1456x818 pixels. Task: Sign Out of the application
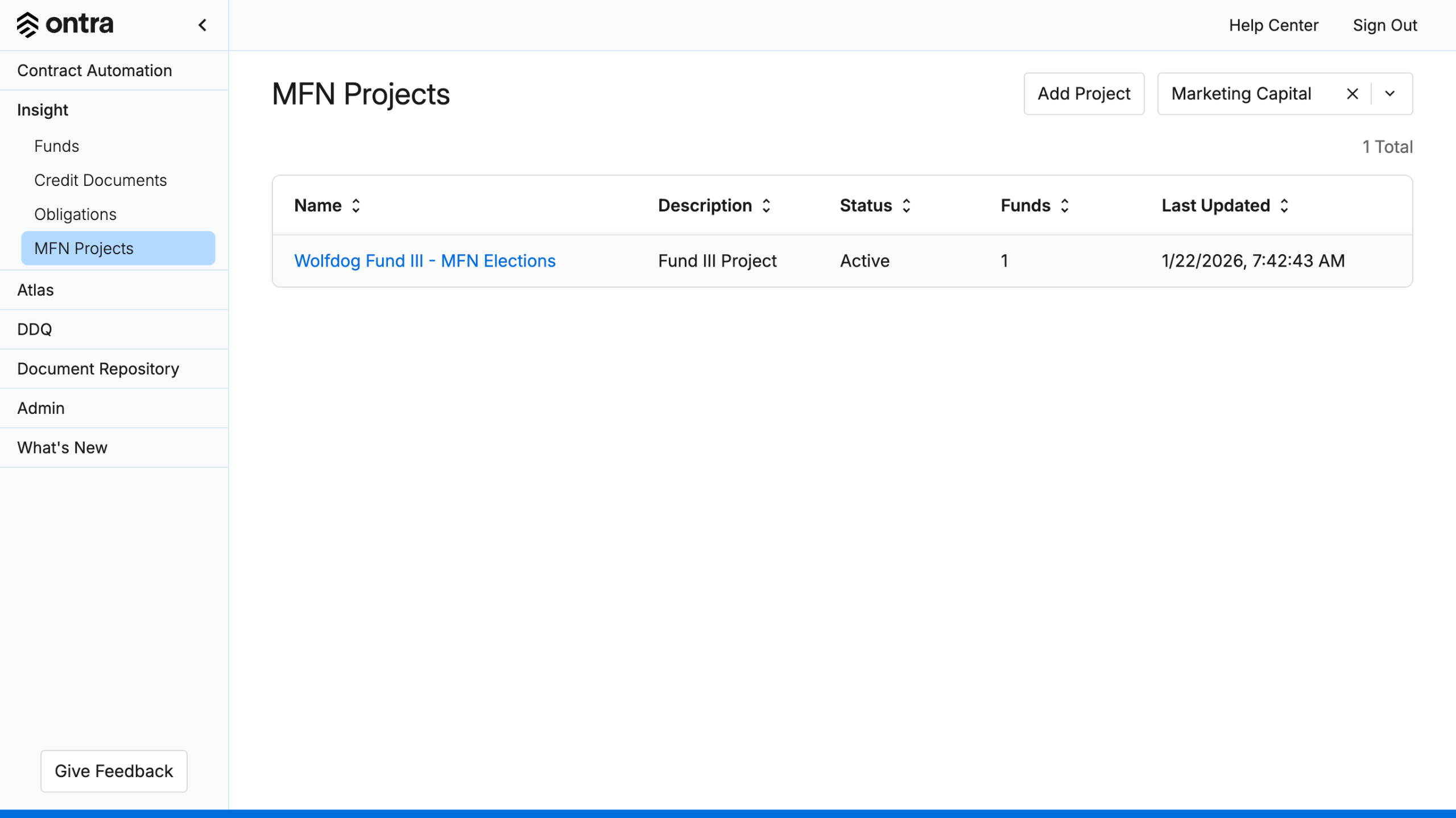(1384, 25)
